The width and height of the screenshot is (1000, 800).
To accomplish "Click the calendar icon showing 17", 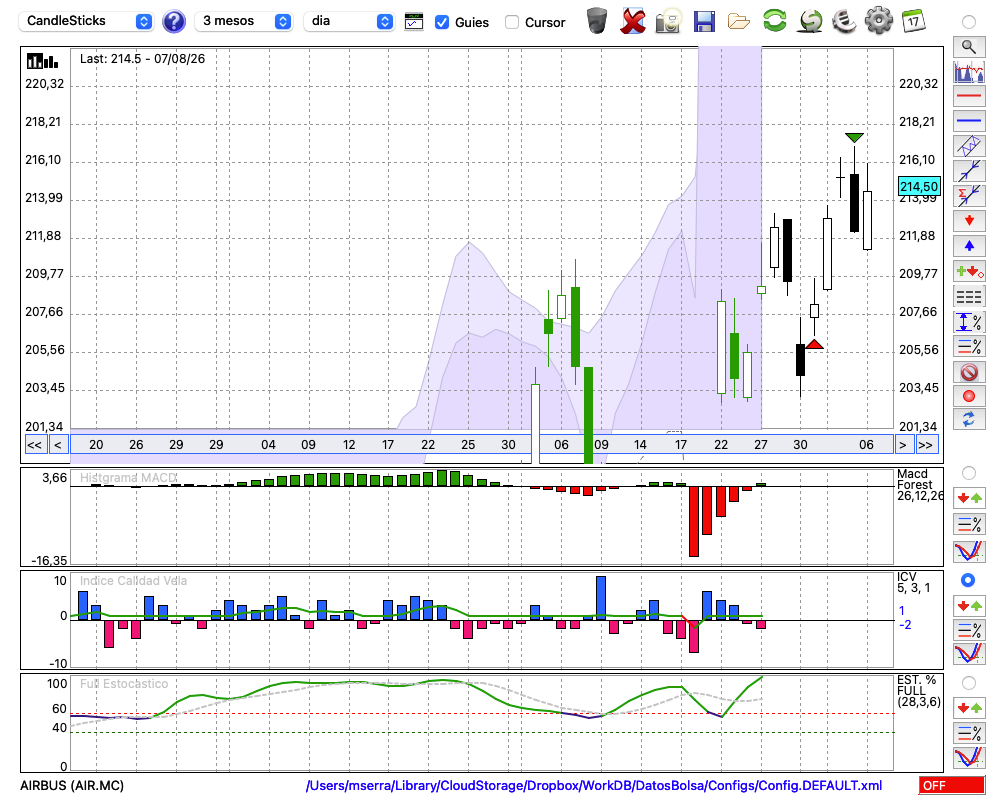I will pyautogui.click(x=913, y=21).
